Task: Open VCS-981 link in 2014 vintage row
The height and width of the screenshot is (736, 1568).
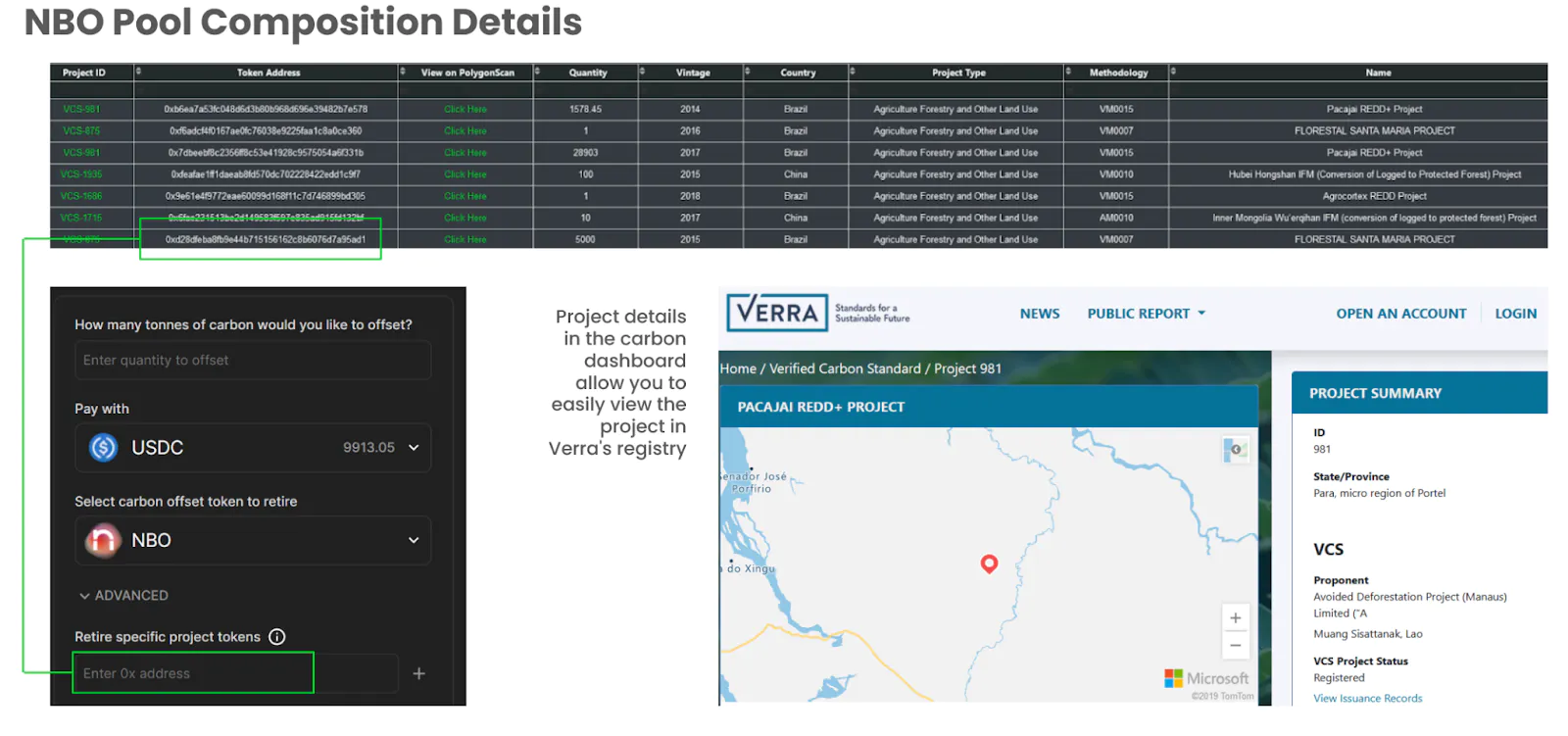Action: tap(81, 109)
